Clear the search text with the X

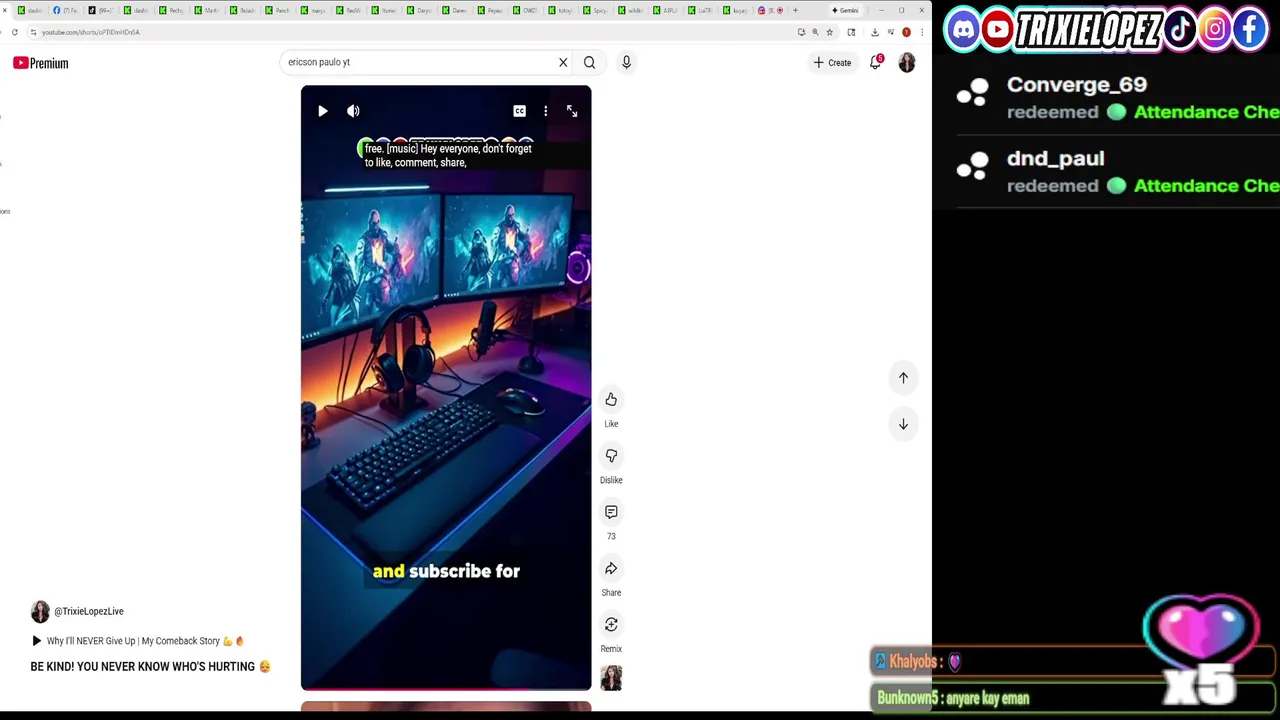pos(563,62)
